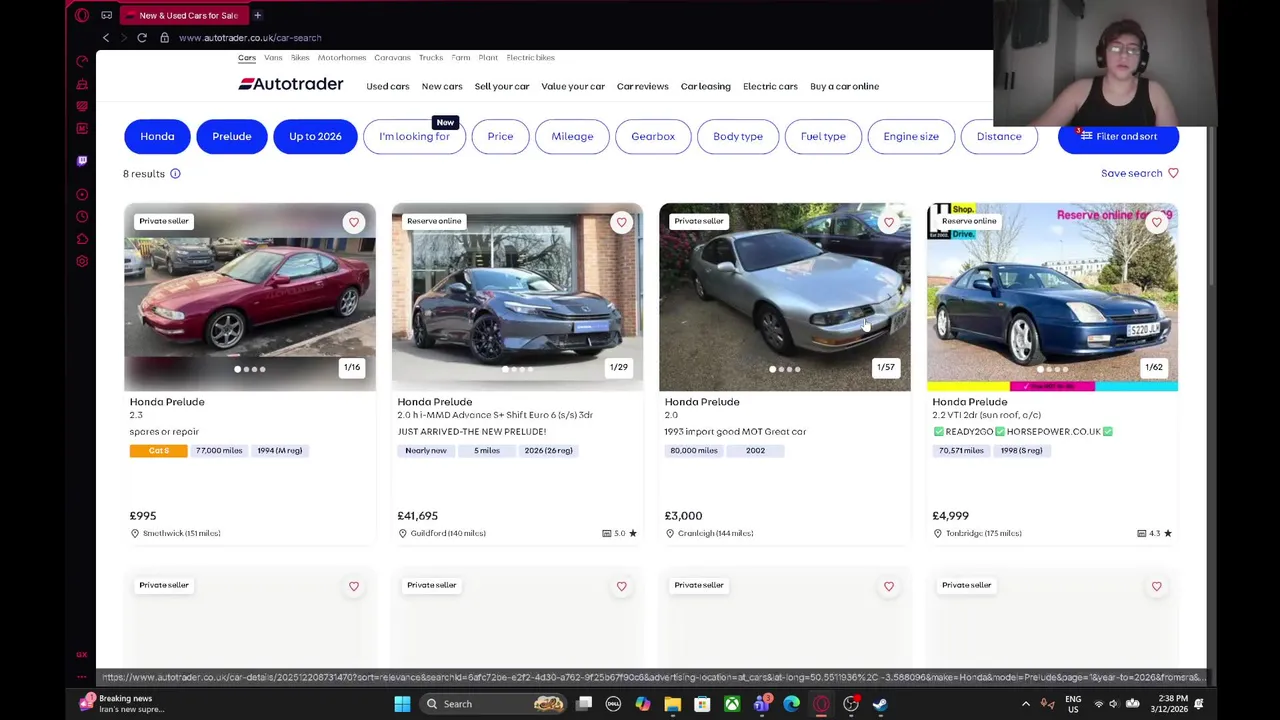This screenshot has height=720, width=1280.
Task: Open Xbox app from taskbar
Action: pyautogui.click(x=732, y=704)
